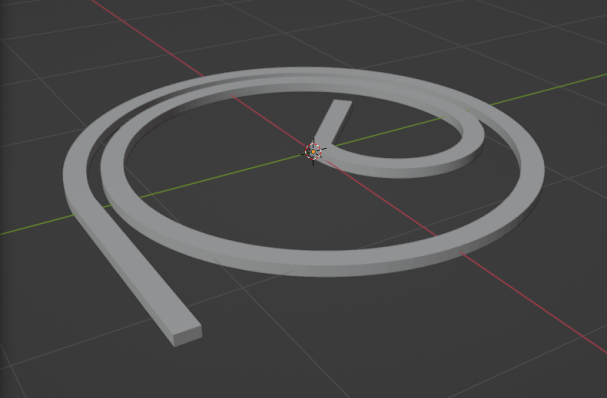
Task: Click the outer ring's front side face
Action: point(348,269)
